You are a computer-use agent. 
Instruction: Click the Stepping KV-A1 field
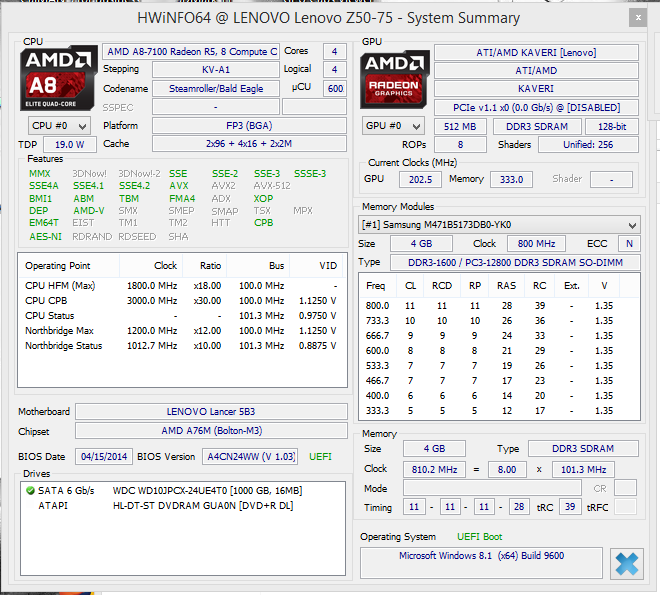(216, 69)
